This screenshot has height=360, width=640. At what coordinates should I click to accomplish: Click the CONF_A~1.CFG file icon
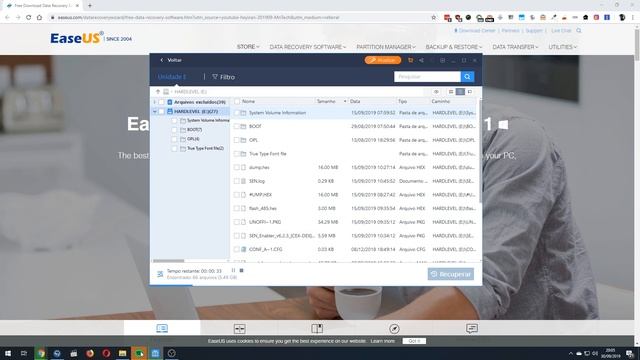244,249
